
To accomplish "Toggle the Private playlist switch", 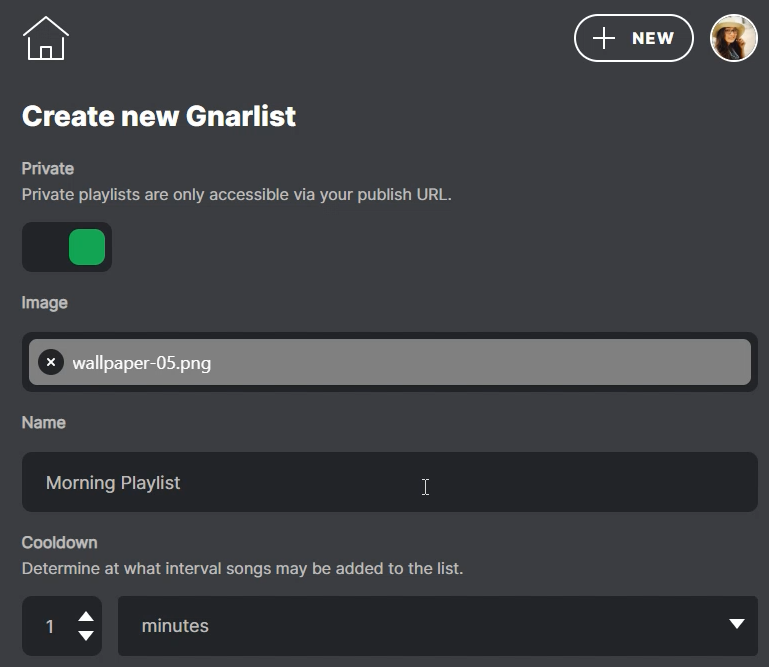I will point(67,247).
